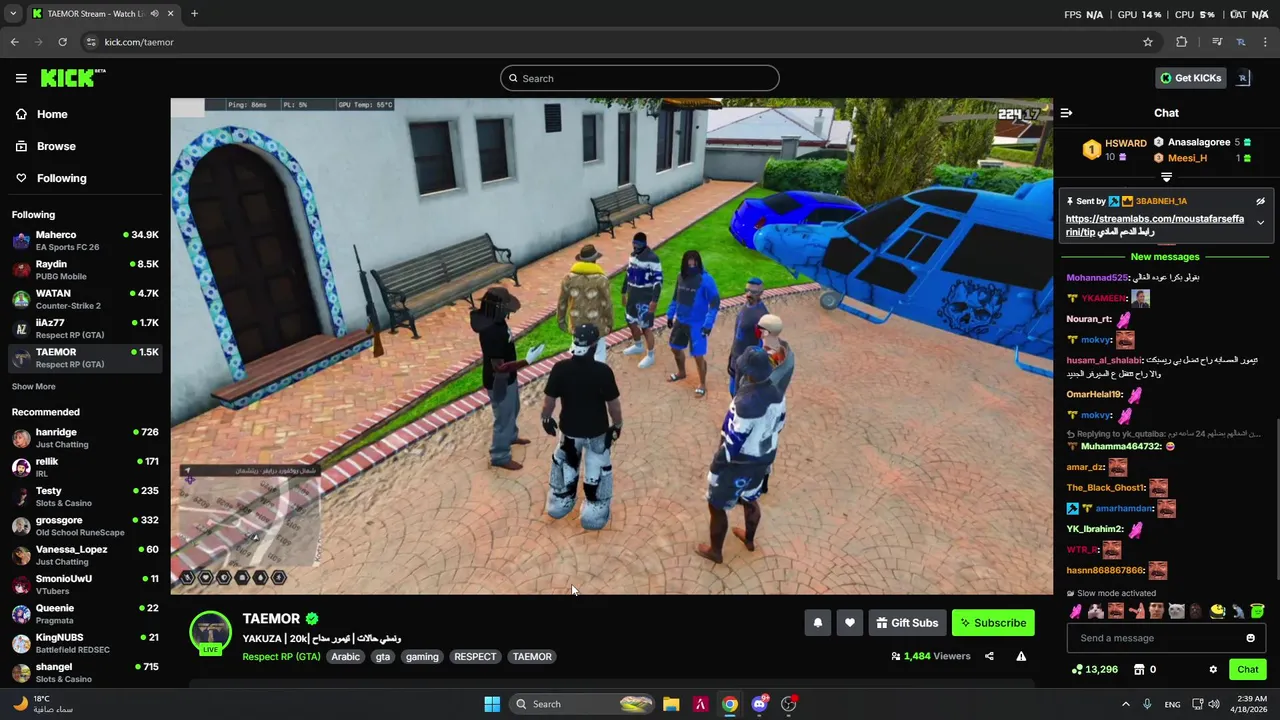Viewport: 1280px width, 720px height.
Task: Open the channel points 13,296 balance
Action: [1095, 669]
